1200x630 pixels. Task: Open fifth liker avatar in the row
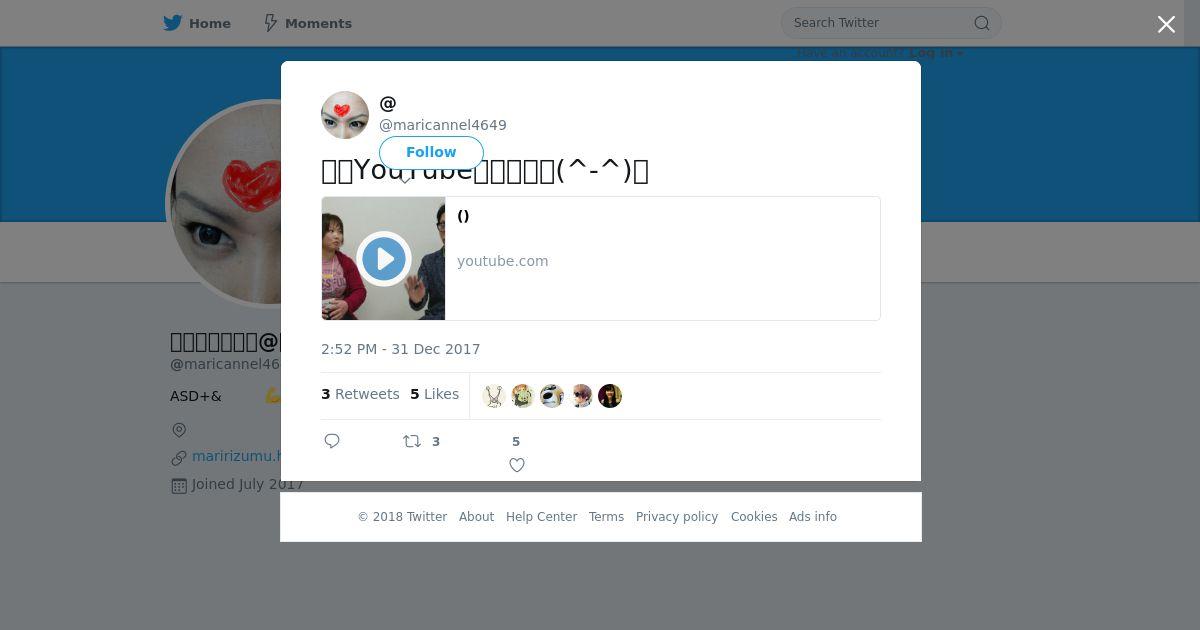(x=610, y=396)
